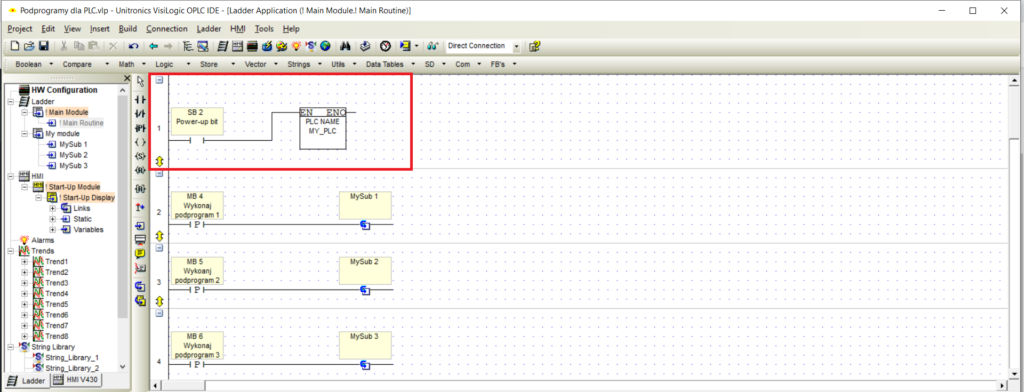Click the HW Configuration item

[x=65, y=90]
